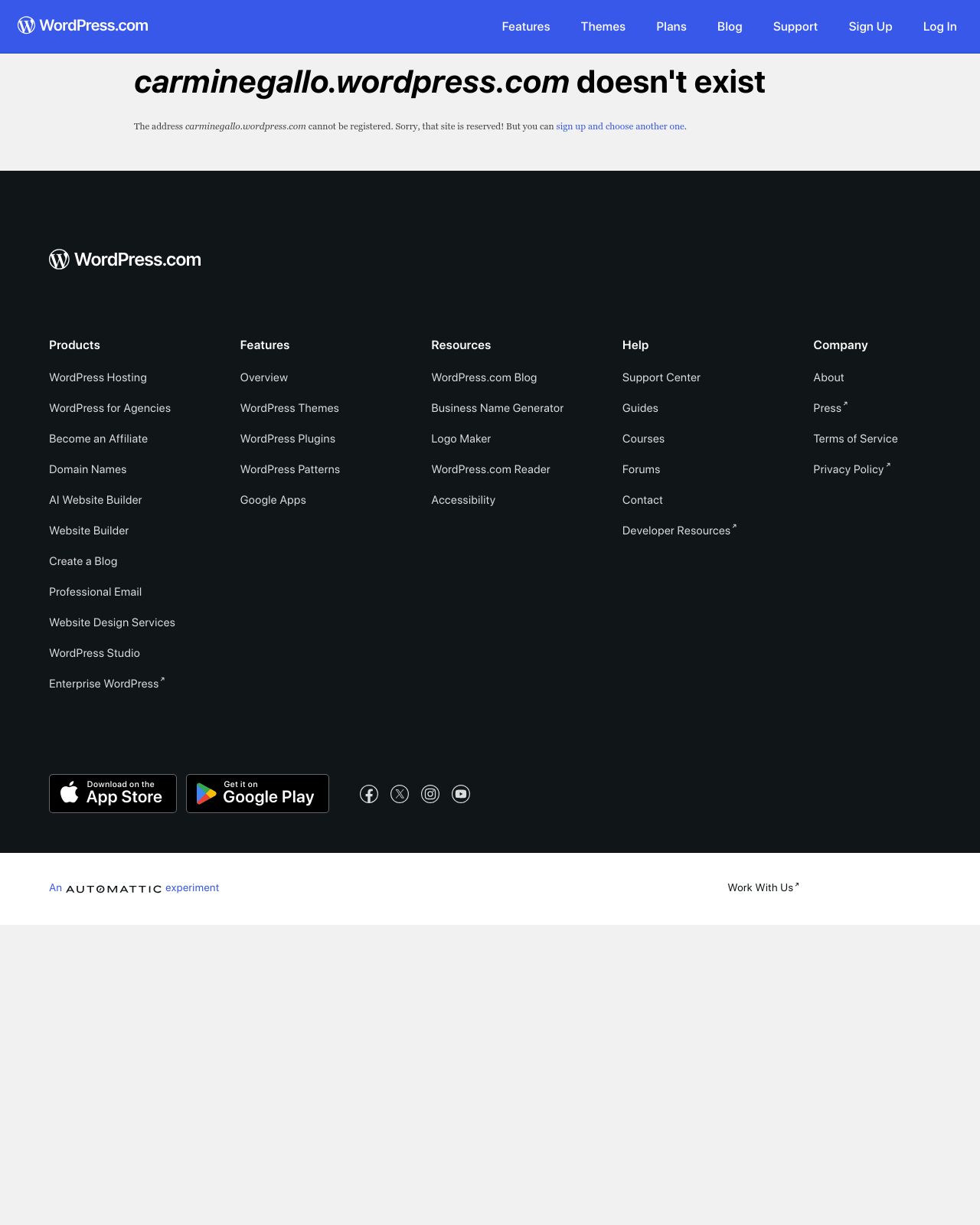Click the footer WordPress.com logo
The image size is (980, 1225).
[x=125, y=260]
